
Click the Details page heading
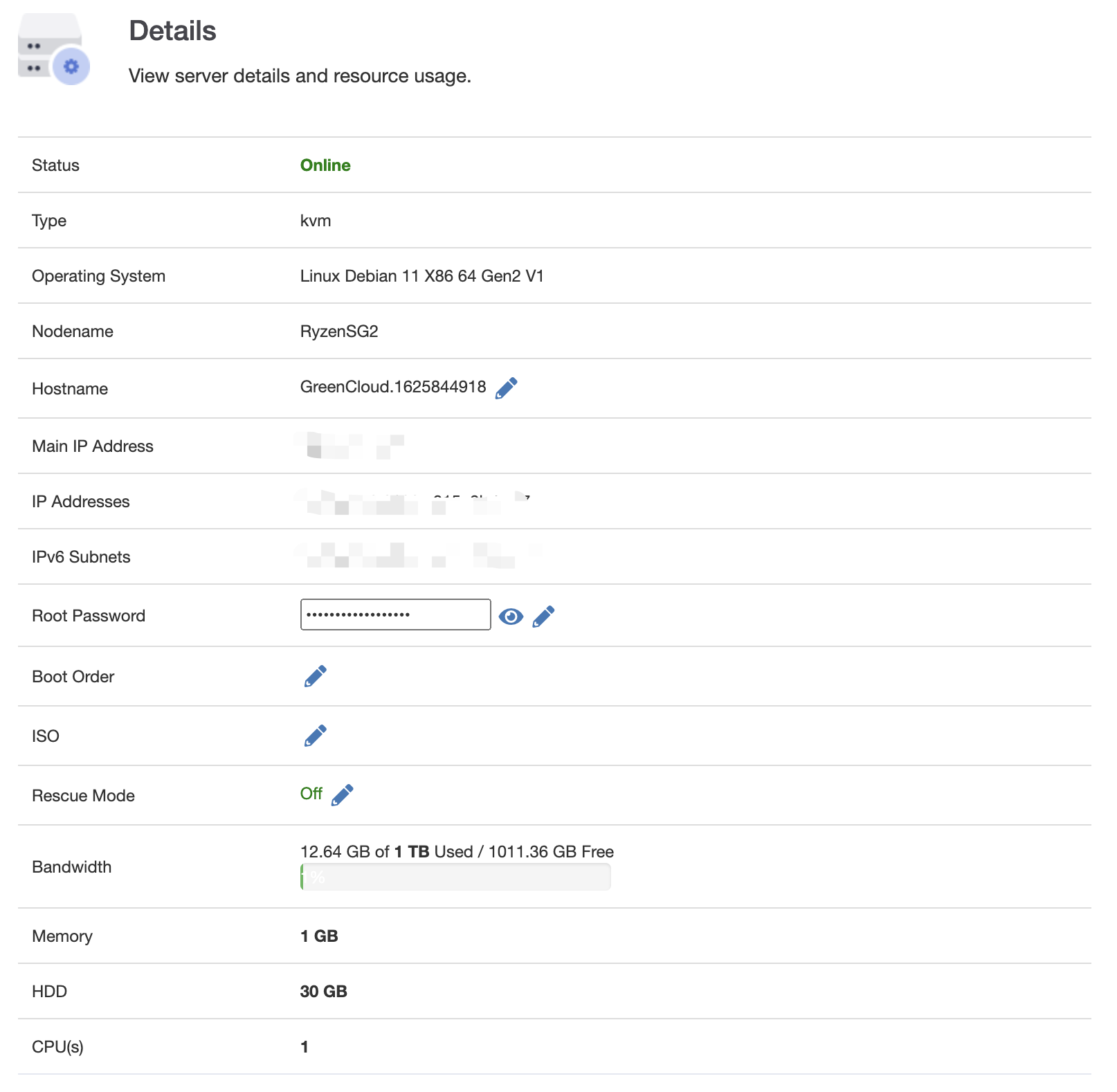[172, 31]
